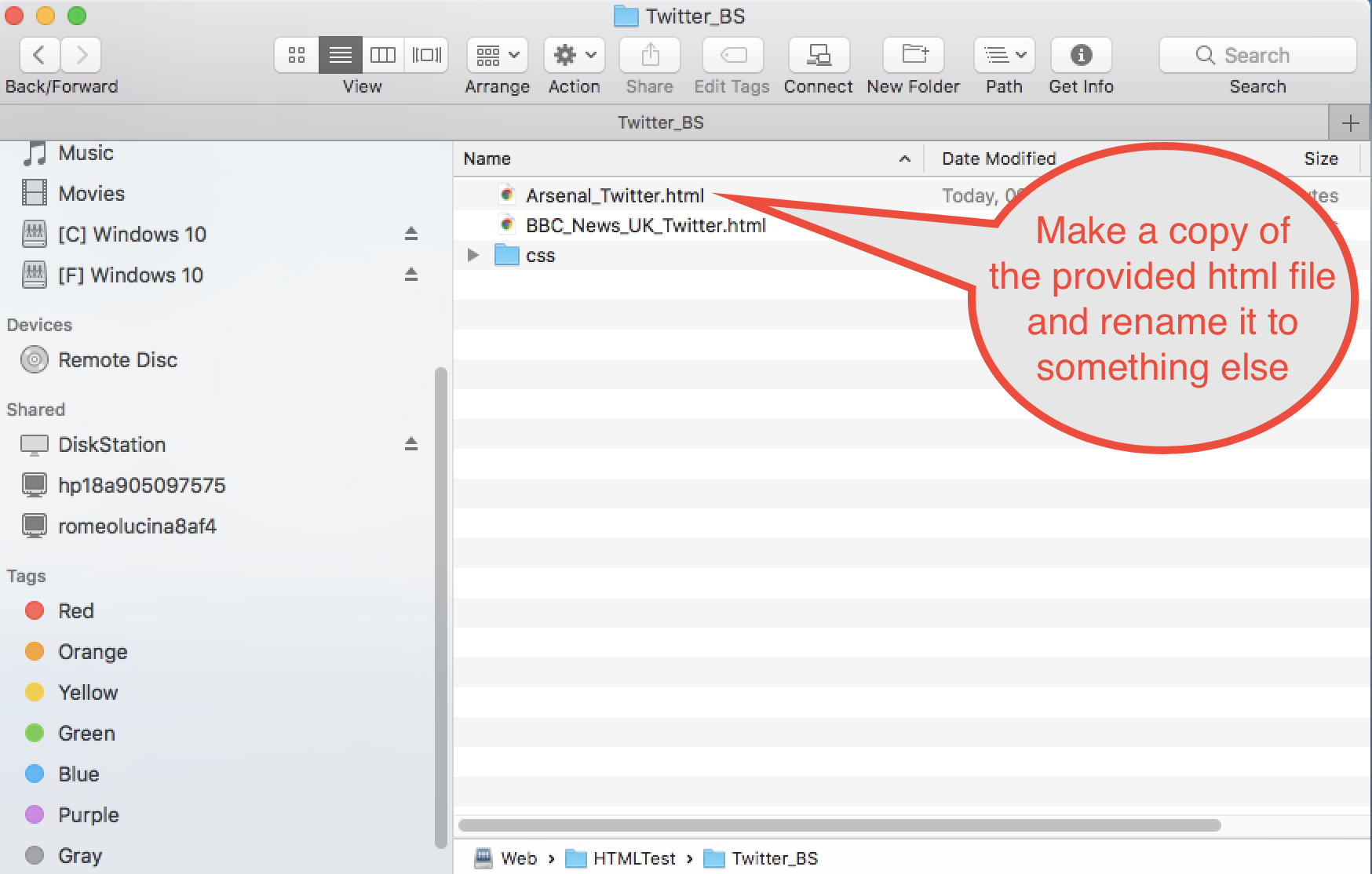Viewport: 1372px width, 874px height.
Task: Select the css folder row
Action: (x=912, y=255)
